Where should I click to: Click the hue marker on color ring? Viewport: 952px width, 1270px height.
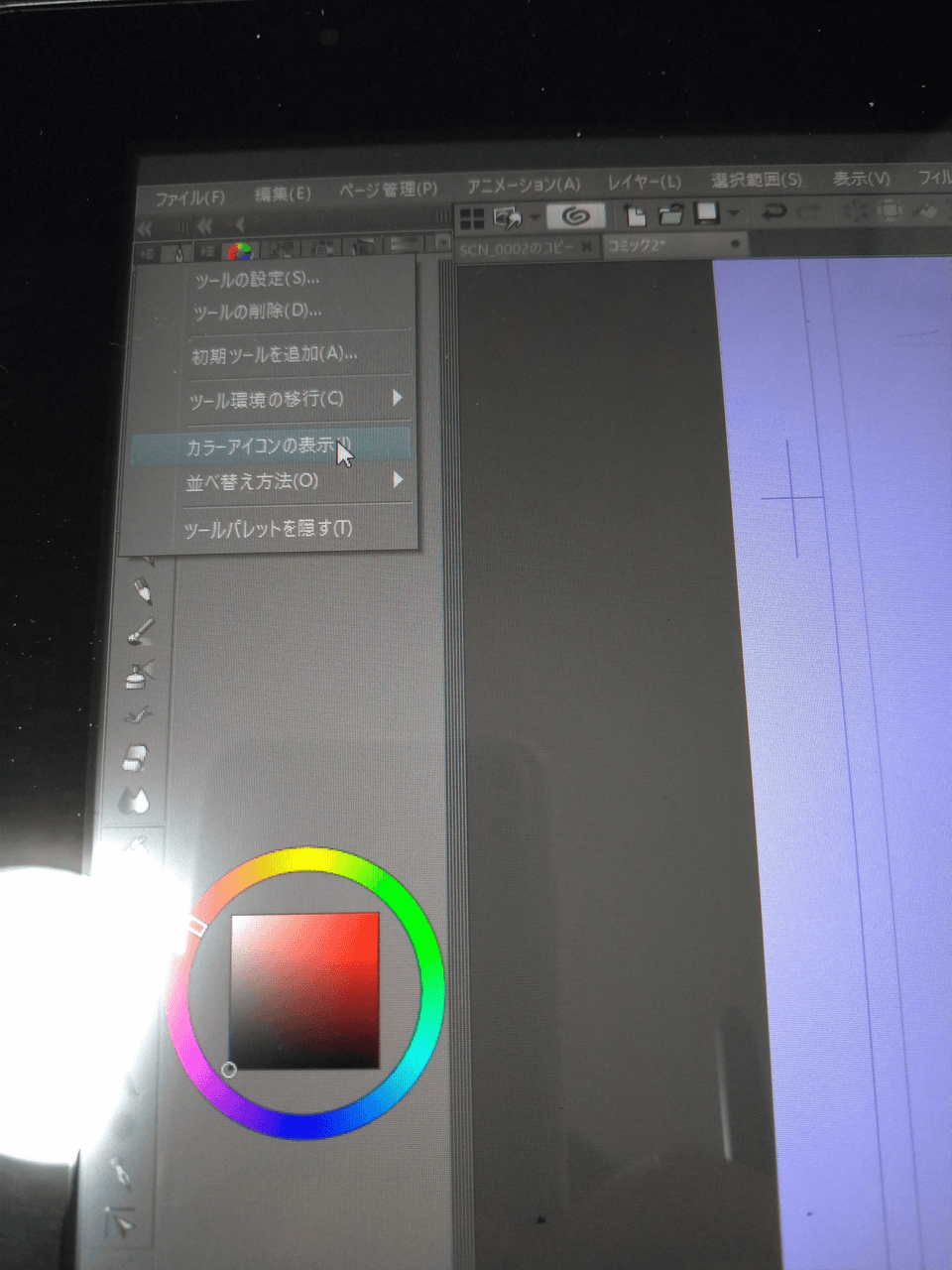coord(196,926)
